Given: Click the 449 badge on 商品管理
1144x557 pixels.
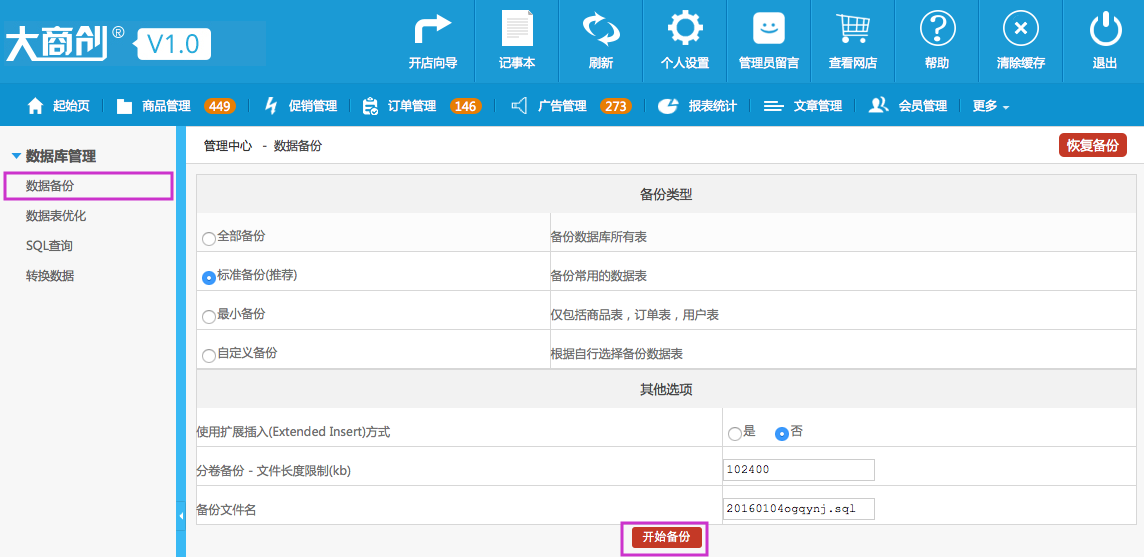Looking at the screenshot, I should (x=220, y=107).
